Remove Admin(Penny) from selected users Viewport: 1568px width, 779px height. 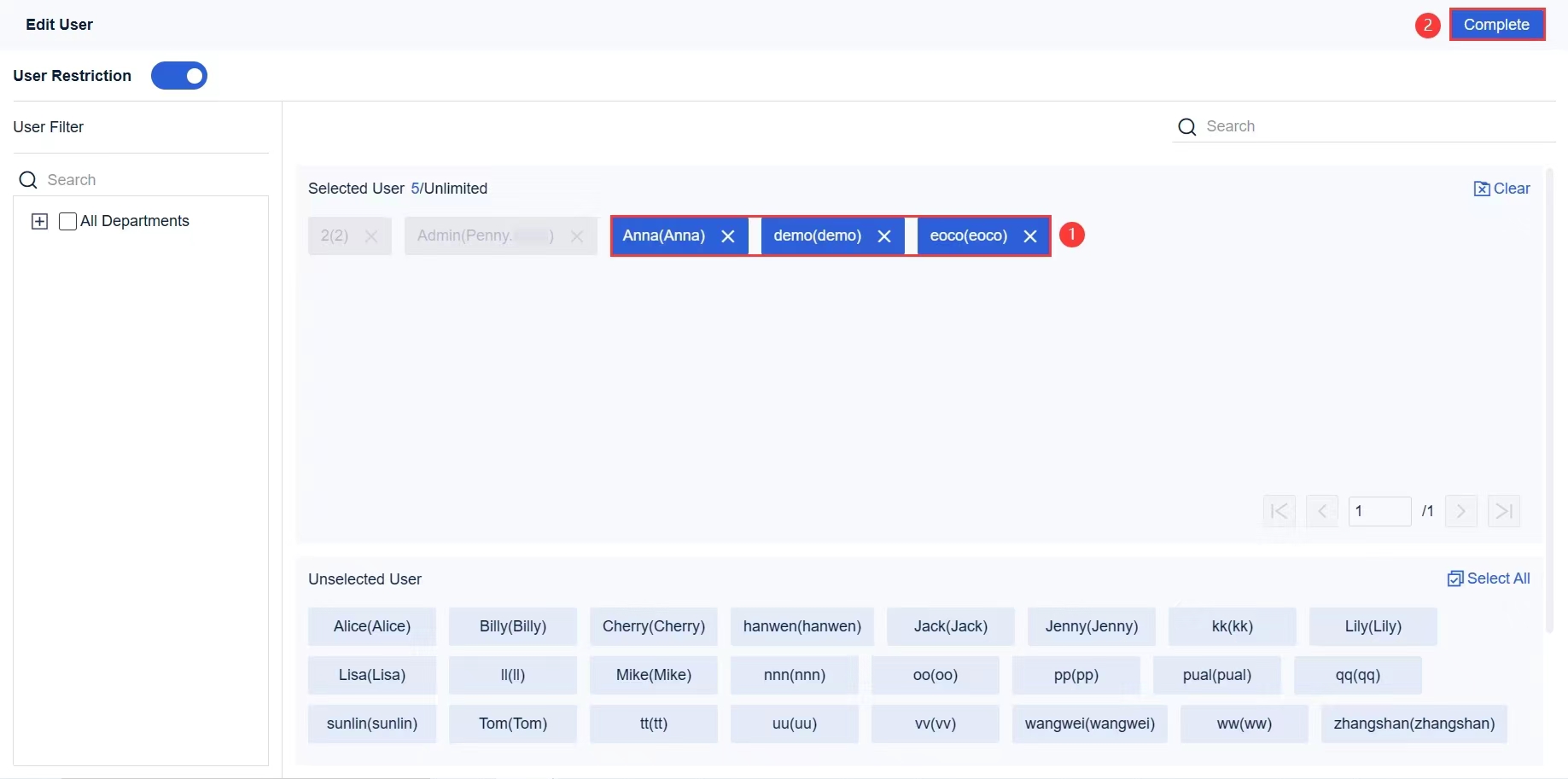click(576, 236)
